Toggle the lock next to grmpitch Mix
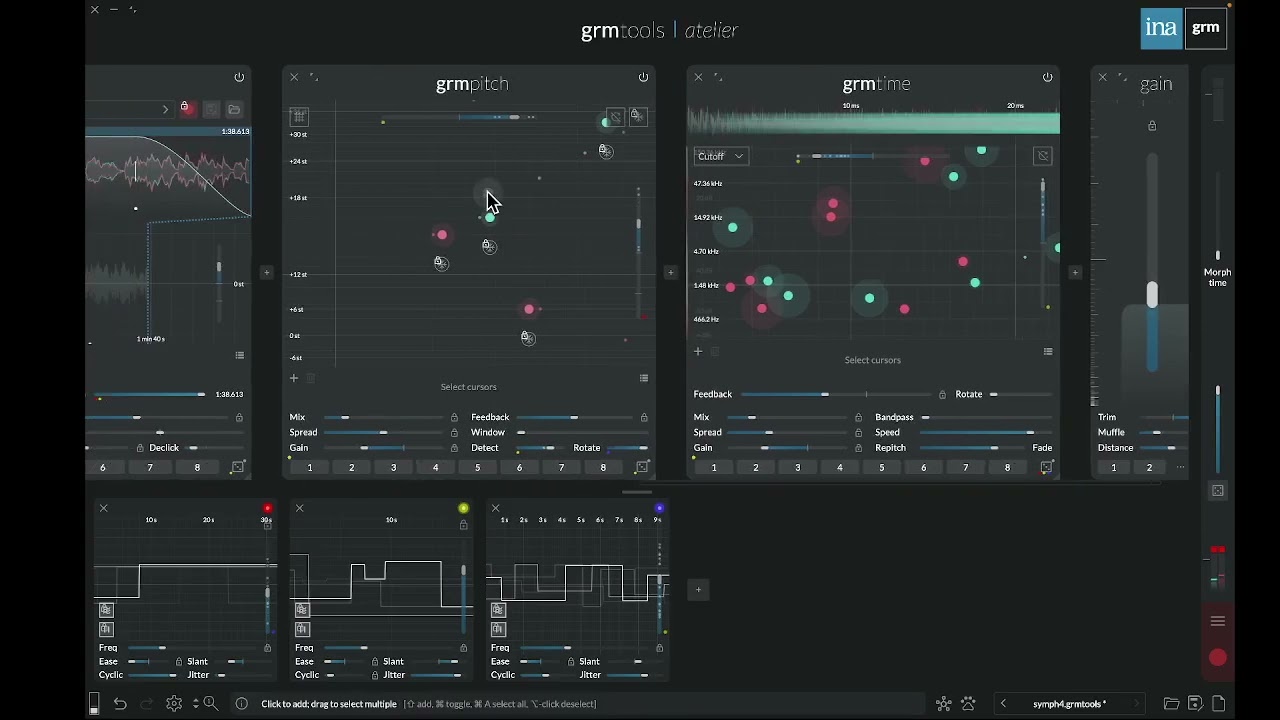 click(x=454, y=417)
